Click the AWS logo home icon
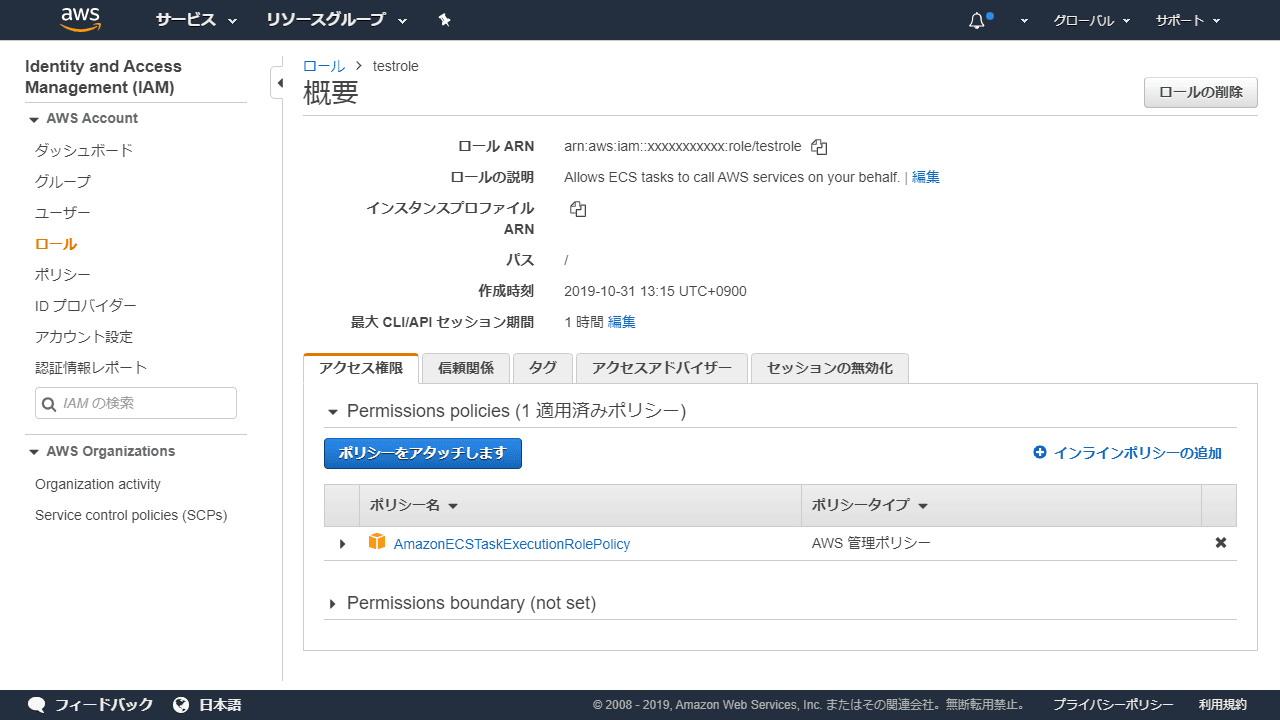The image size is (1280, 720). click(x=81, y=19)
